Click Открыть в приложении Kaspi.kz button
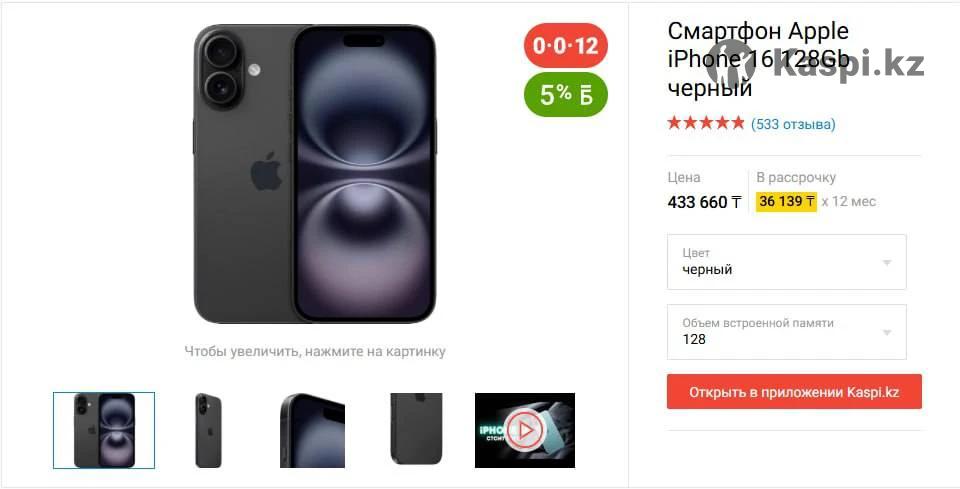Viewport: 960px width, 489px height. click(794, 392)
